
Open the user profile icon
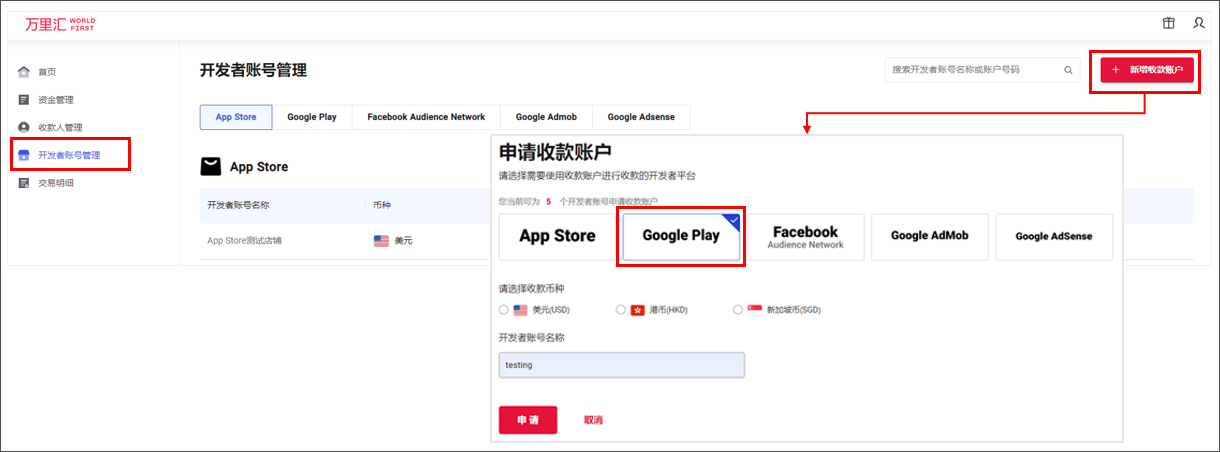tap(1199, 23)
